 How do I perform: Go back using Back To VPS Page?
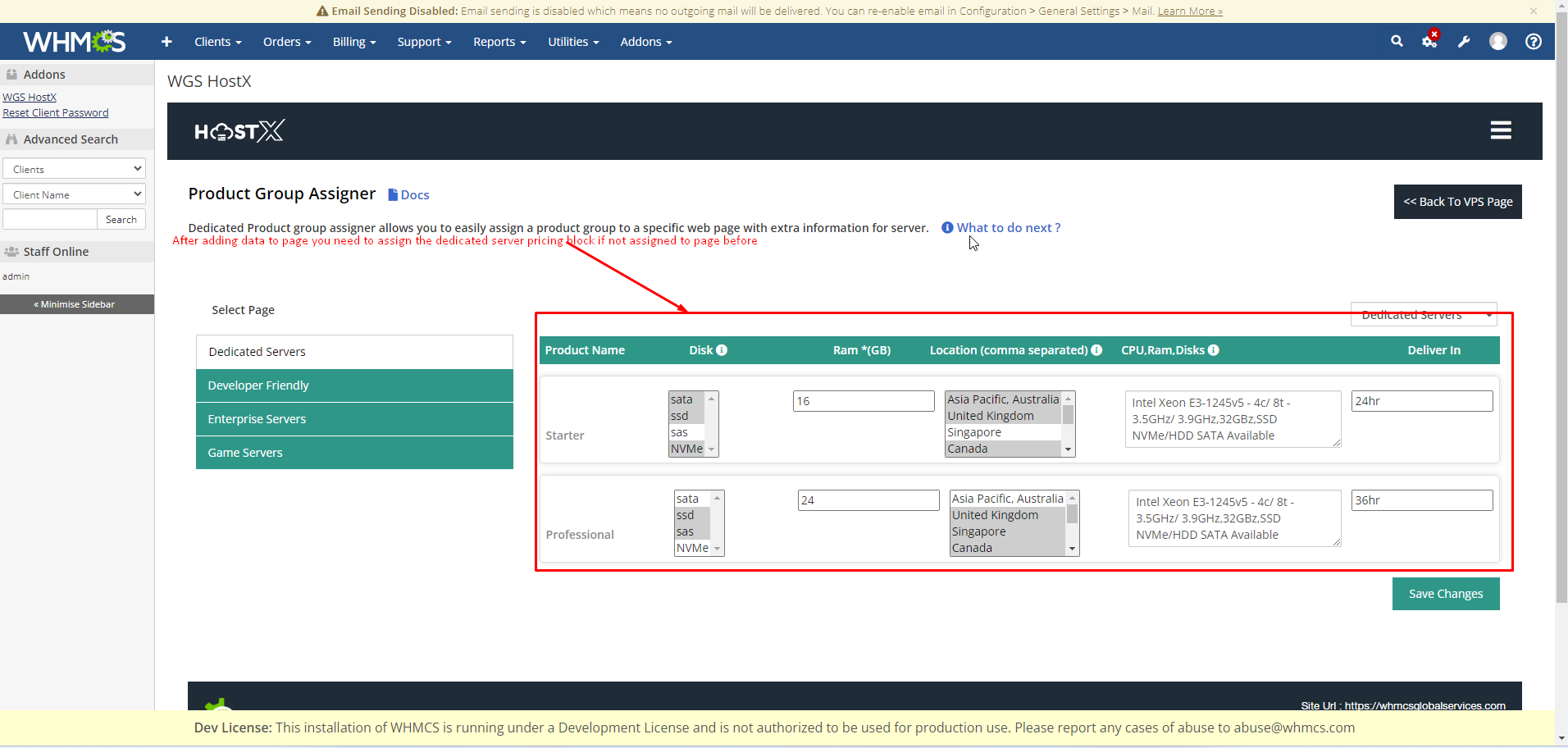1457,202
